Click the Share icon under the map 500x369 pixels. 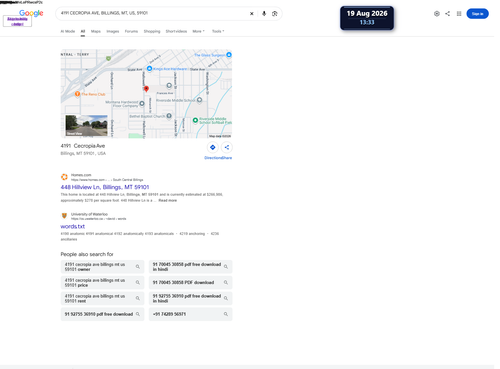pos(227,147)
